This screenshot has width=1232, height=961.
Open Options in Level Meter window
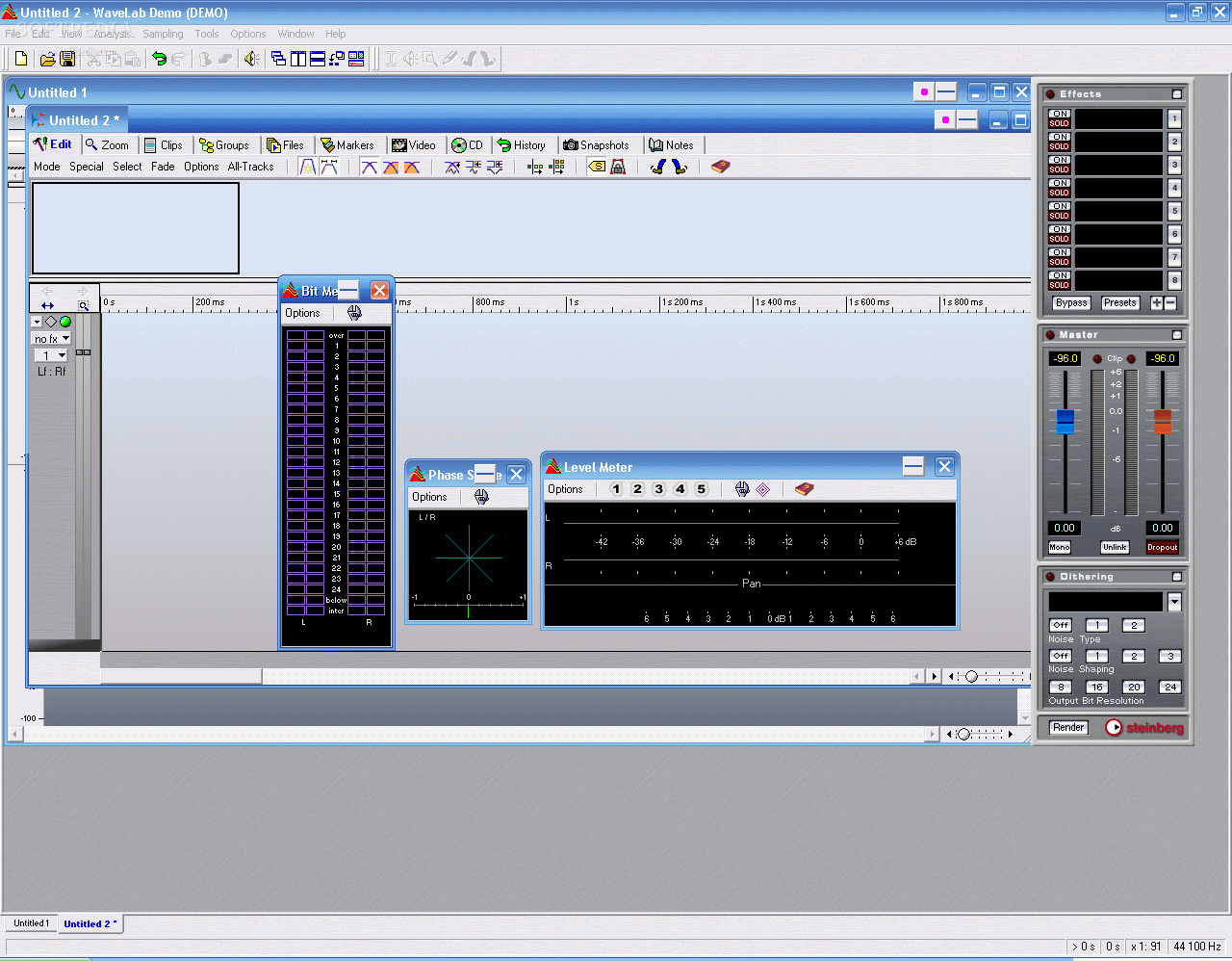click(x=565, y=489)
